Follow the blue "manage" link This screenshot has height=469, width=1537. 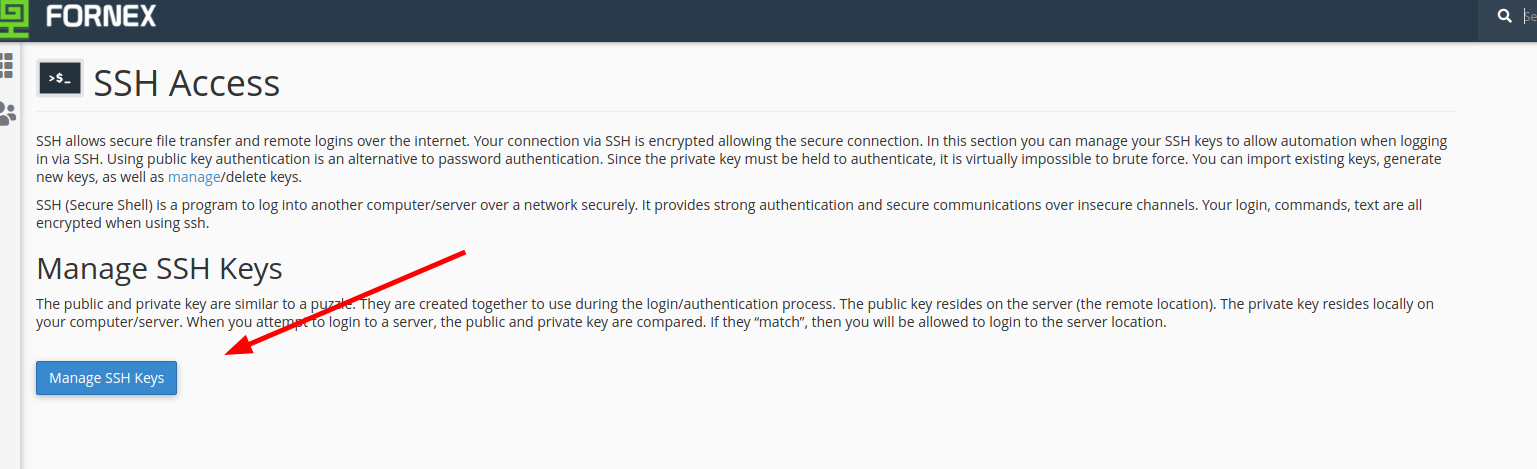[x=193, y=177]
